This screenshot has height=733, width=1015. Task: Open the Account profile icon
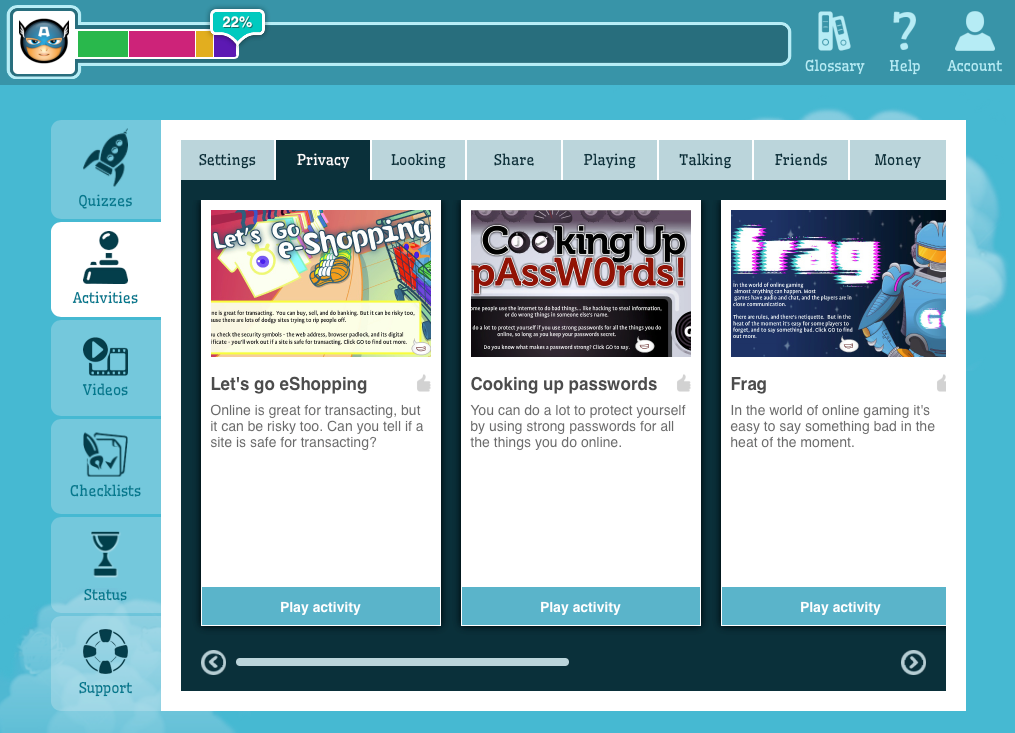(974, 33)
